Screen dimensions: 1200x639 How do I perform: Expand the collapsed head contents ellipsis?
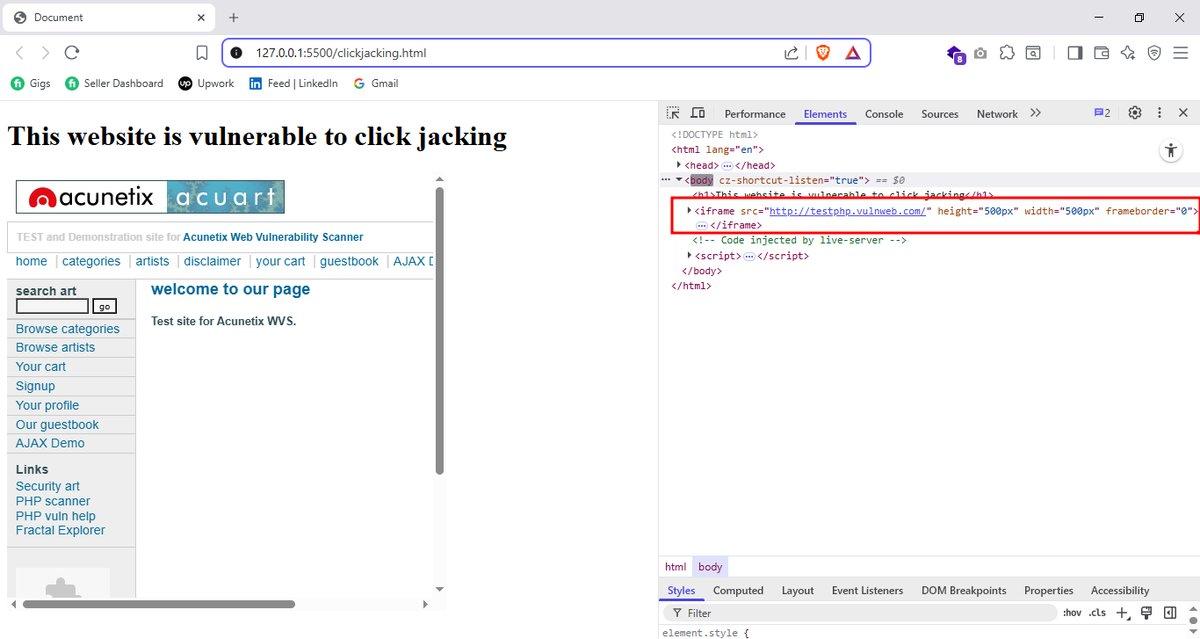[x=728, y=166]
